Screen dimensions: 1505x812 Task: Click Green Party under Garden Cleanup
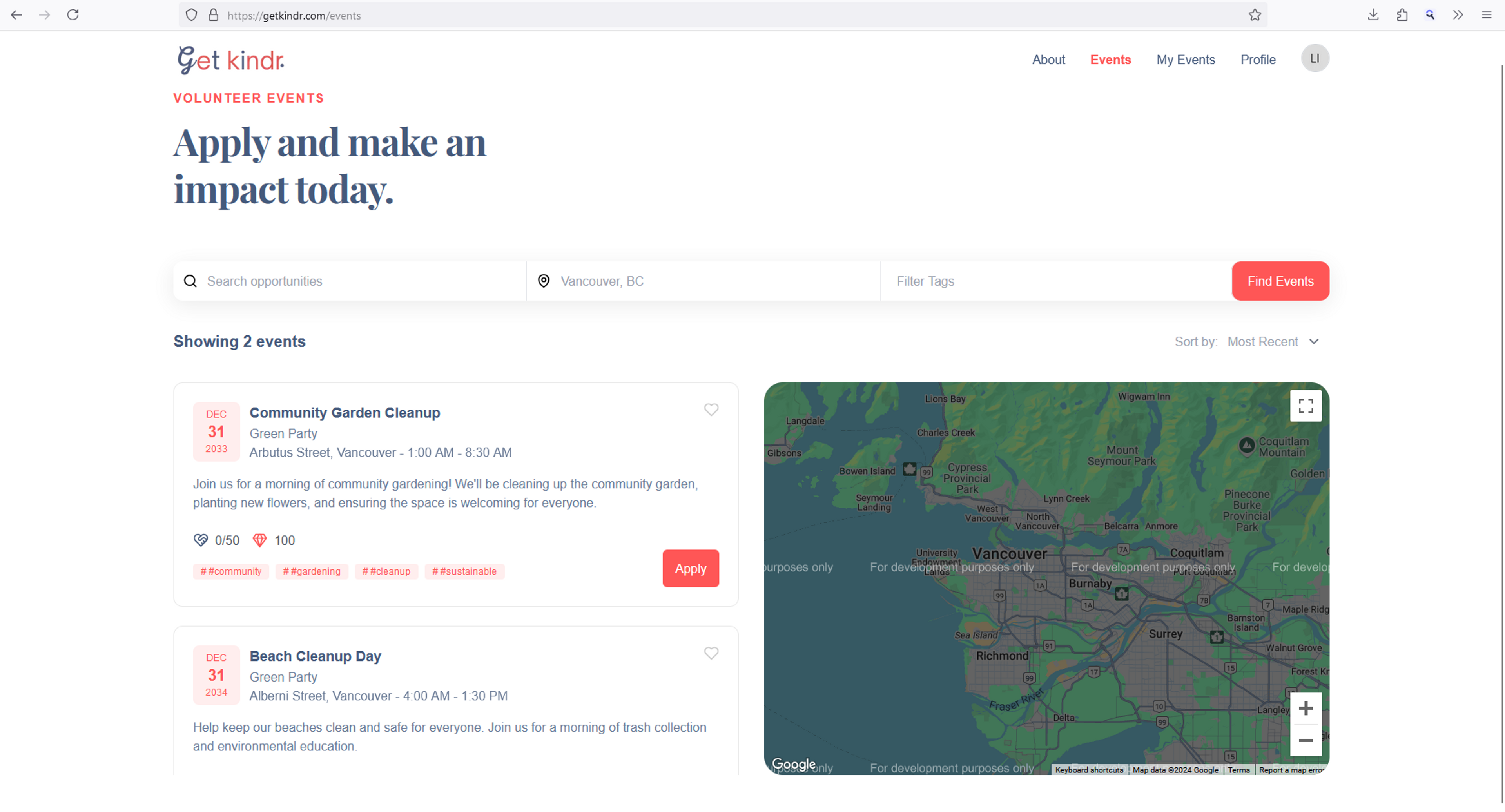[283, 433]
